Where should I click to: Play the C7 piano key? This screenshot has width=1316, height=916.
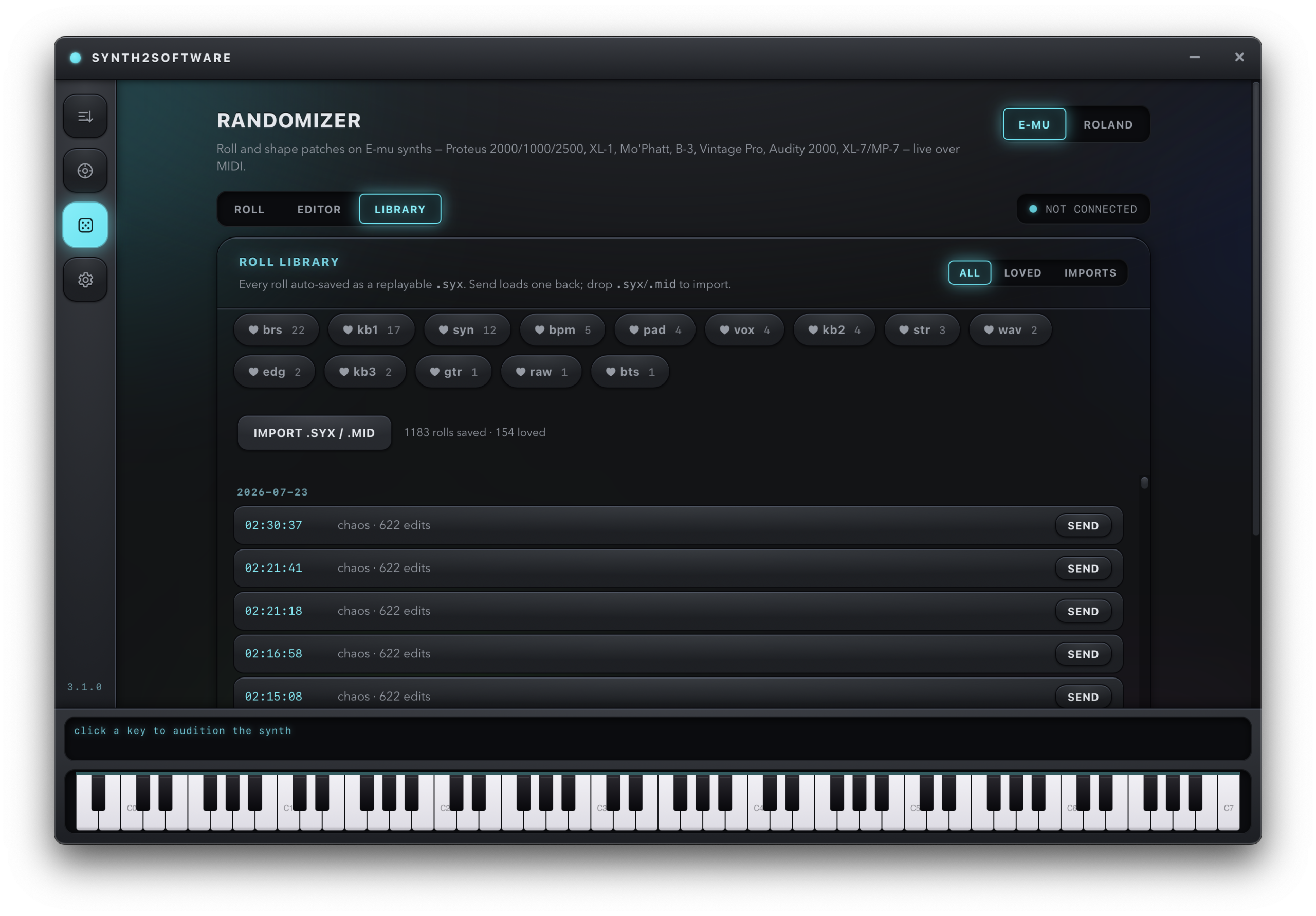(x=1229, y=802)
